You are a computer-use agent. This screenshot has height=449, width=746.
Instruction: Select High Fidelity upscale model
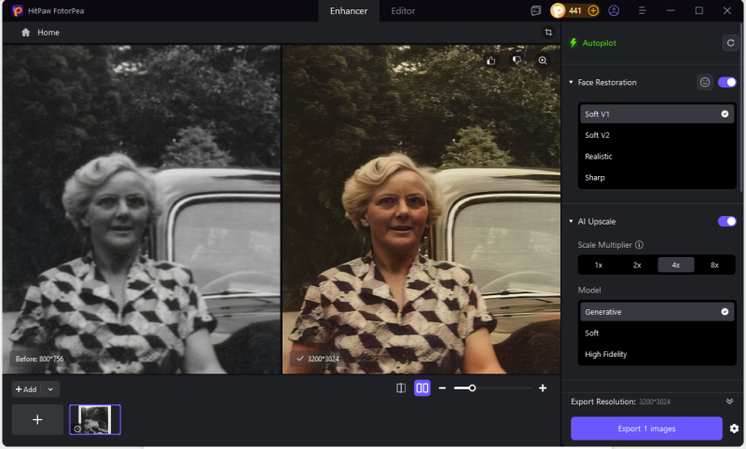657,354
